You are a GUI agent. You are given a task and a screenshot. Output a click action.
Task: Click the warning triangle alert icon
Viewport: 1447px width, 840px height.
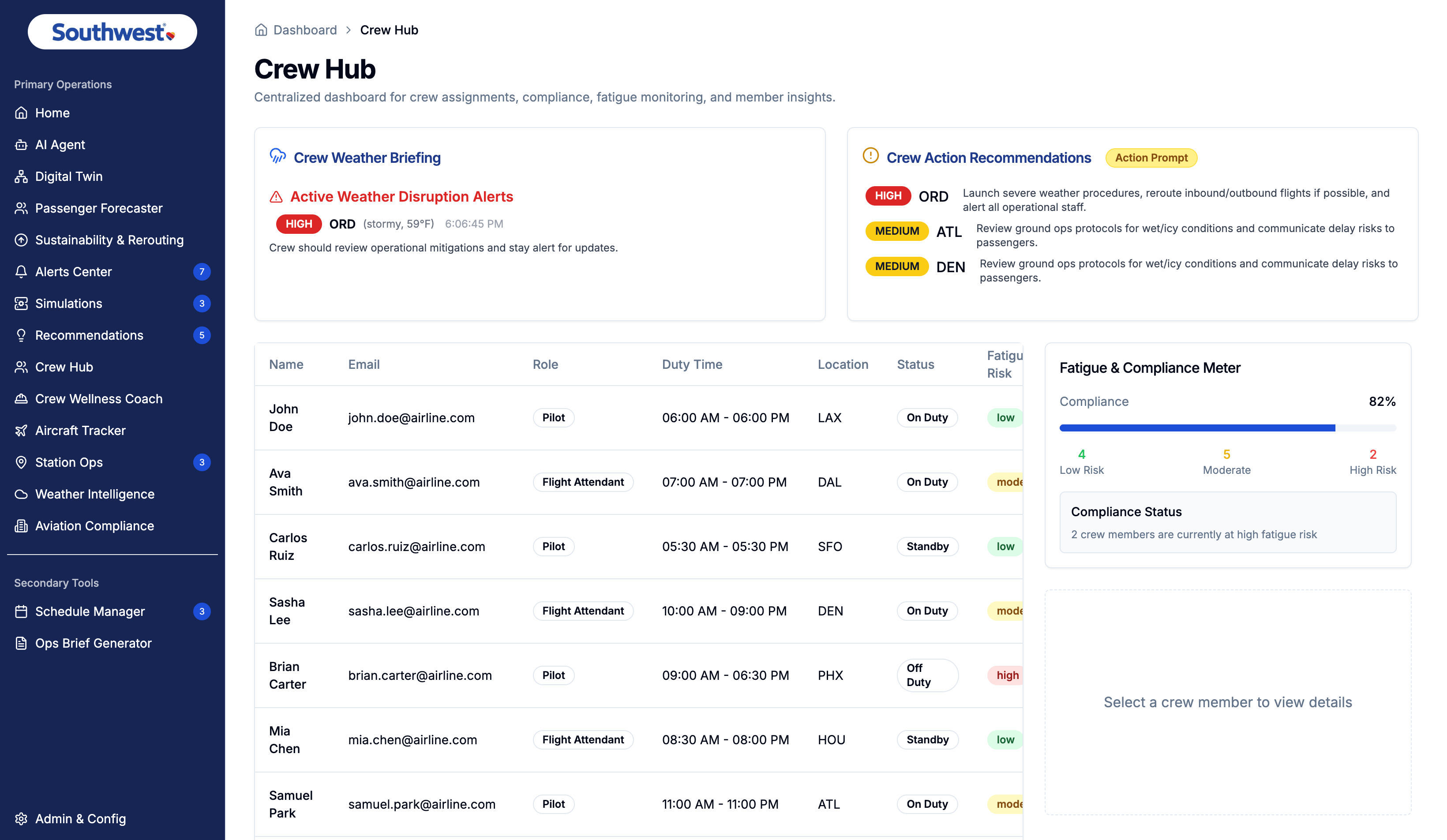pyautogui.click(x=276, y=197)
